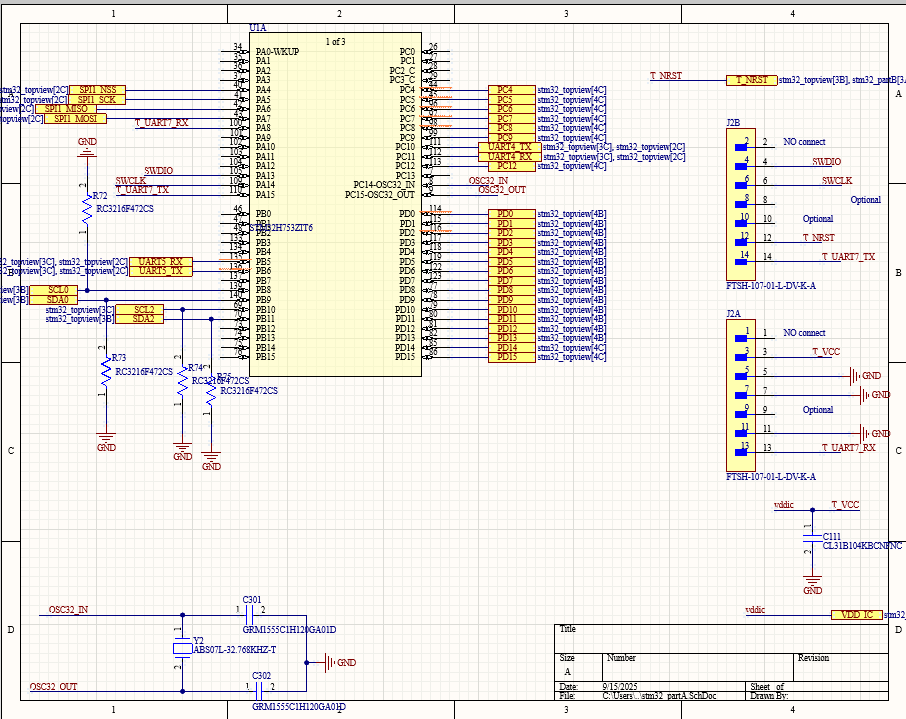Select the crystal Y2 ABS07L-32.768KHZ-T symbol
Image resolution: width=906 pixels, height=719 pixels.
click(181, 650)
